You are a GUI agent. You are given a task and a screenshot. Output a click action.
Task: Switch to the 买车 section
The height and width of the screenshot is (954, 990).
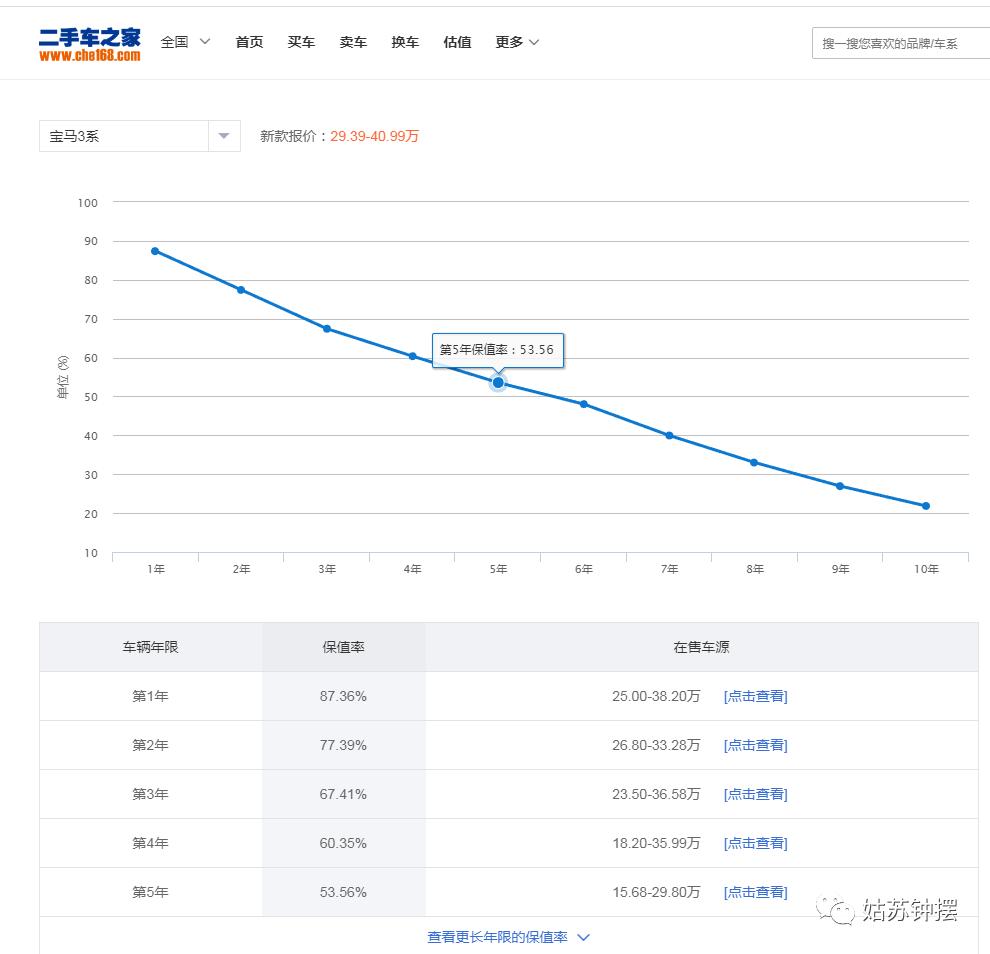[x=301, y=43]
